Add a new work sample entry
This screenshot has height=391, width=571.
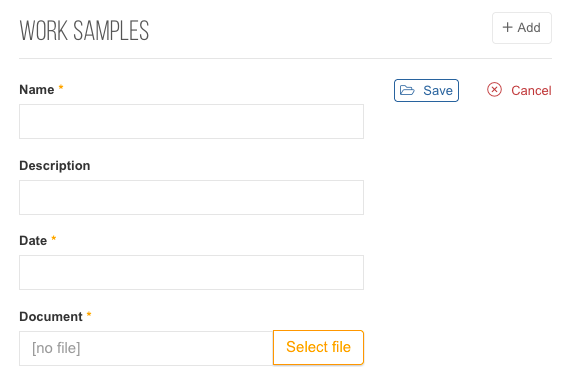pos(522,28)
